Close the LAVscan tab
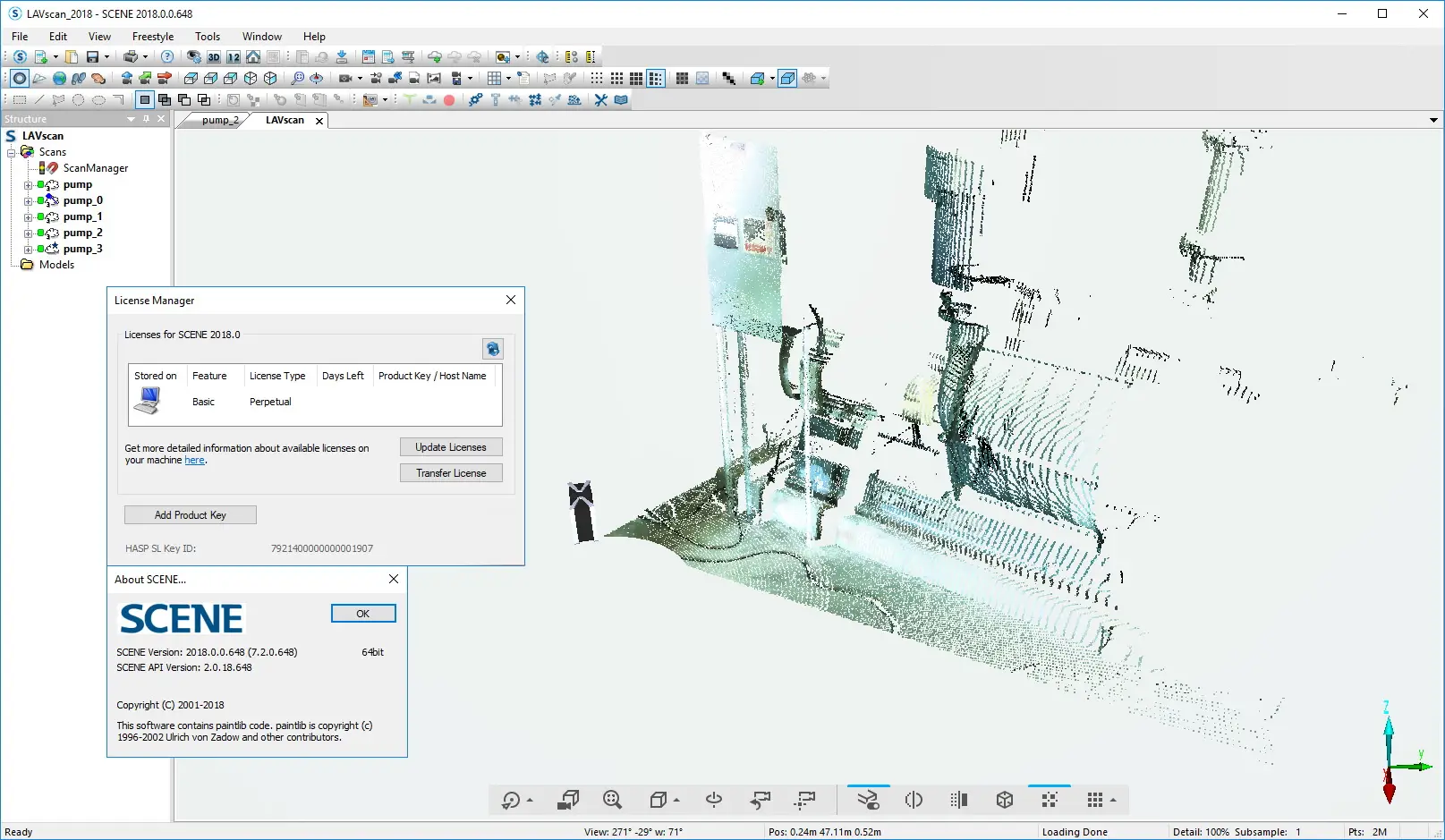 [319, 121]
